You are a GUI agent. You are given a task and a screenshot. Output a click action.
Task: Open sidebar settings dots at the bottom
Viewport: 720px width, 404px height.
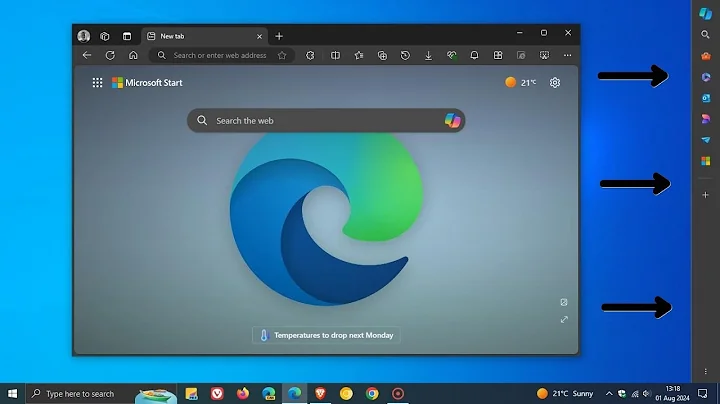(706, 371)
